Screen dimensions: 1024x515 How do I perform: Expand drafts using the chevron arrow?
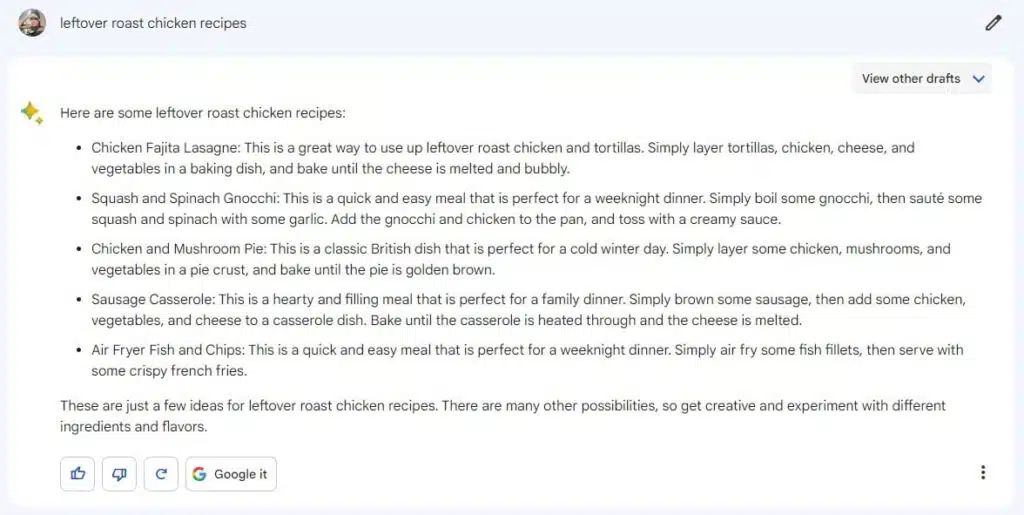click(x=978, y=78)
